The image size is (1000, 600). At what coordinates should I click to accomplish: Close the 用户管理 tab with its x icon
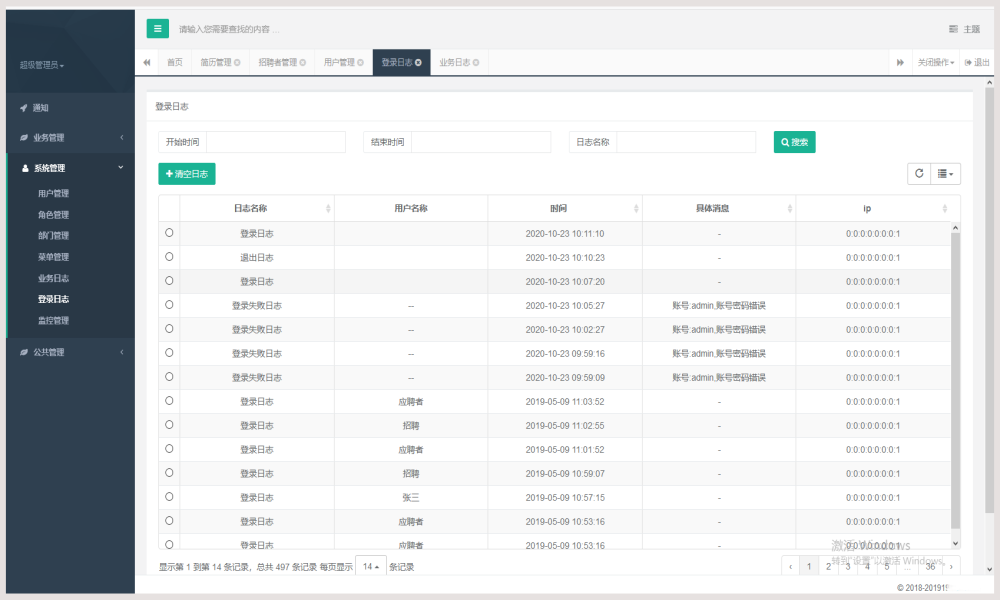pyautogui.click(x=360, y=62)
